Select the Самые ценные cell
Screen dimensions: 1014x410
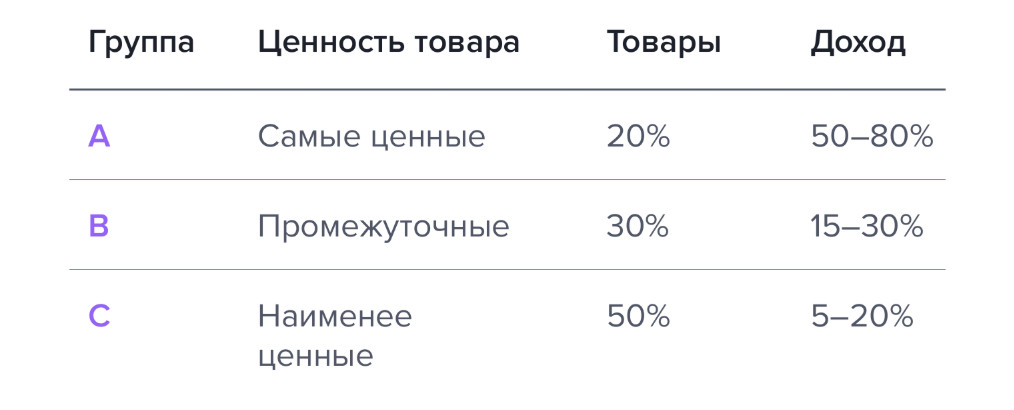[371, 136]
